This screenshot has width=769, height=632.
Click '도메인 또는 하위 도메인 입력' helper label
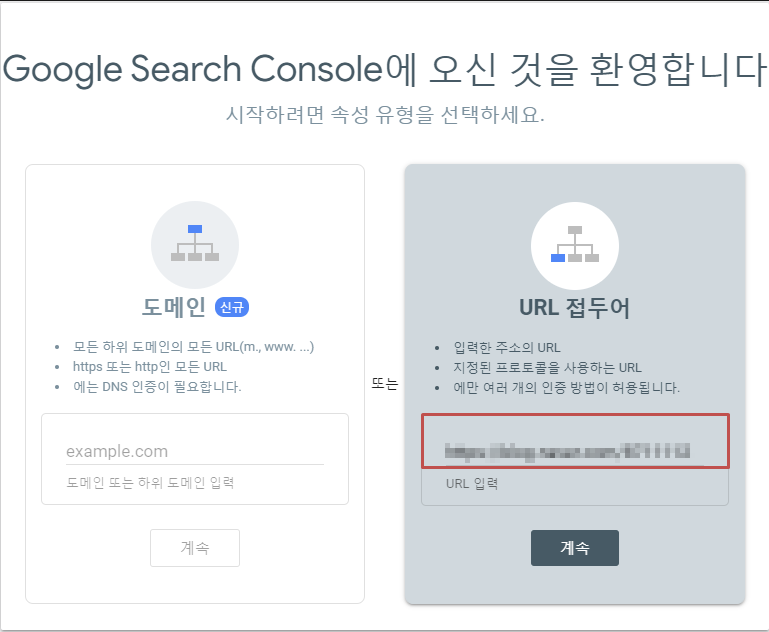[x=150, y=483]
